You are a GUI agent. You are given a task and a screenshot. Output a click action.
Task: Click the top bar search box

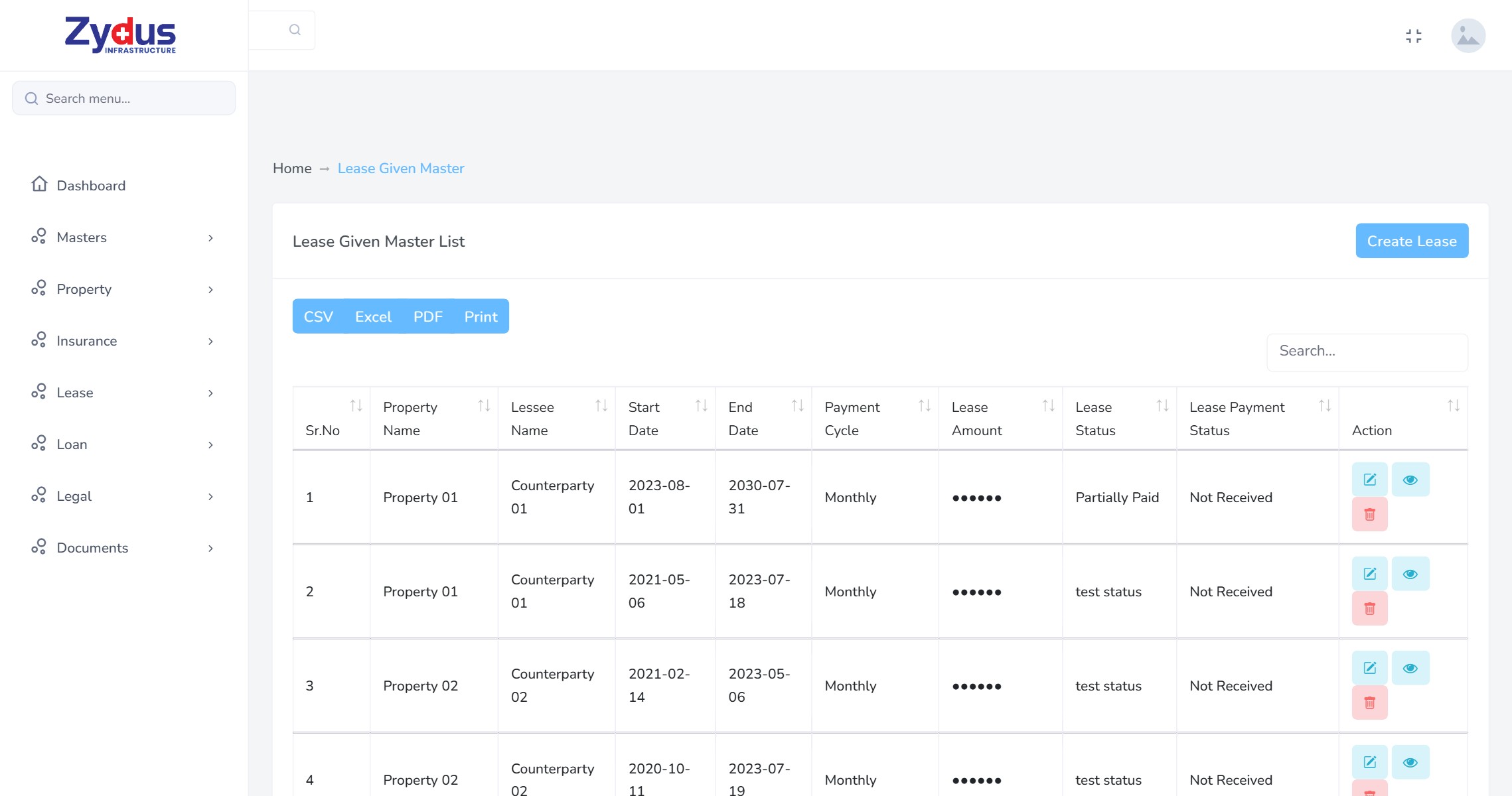281,30
